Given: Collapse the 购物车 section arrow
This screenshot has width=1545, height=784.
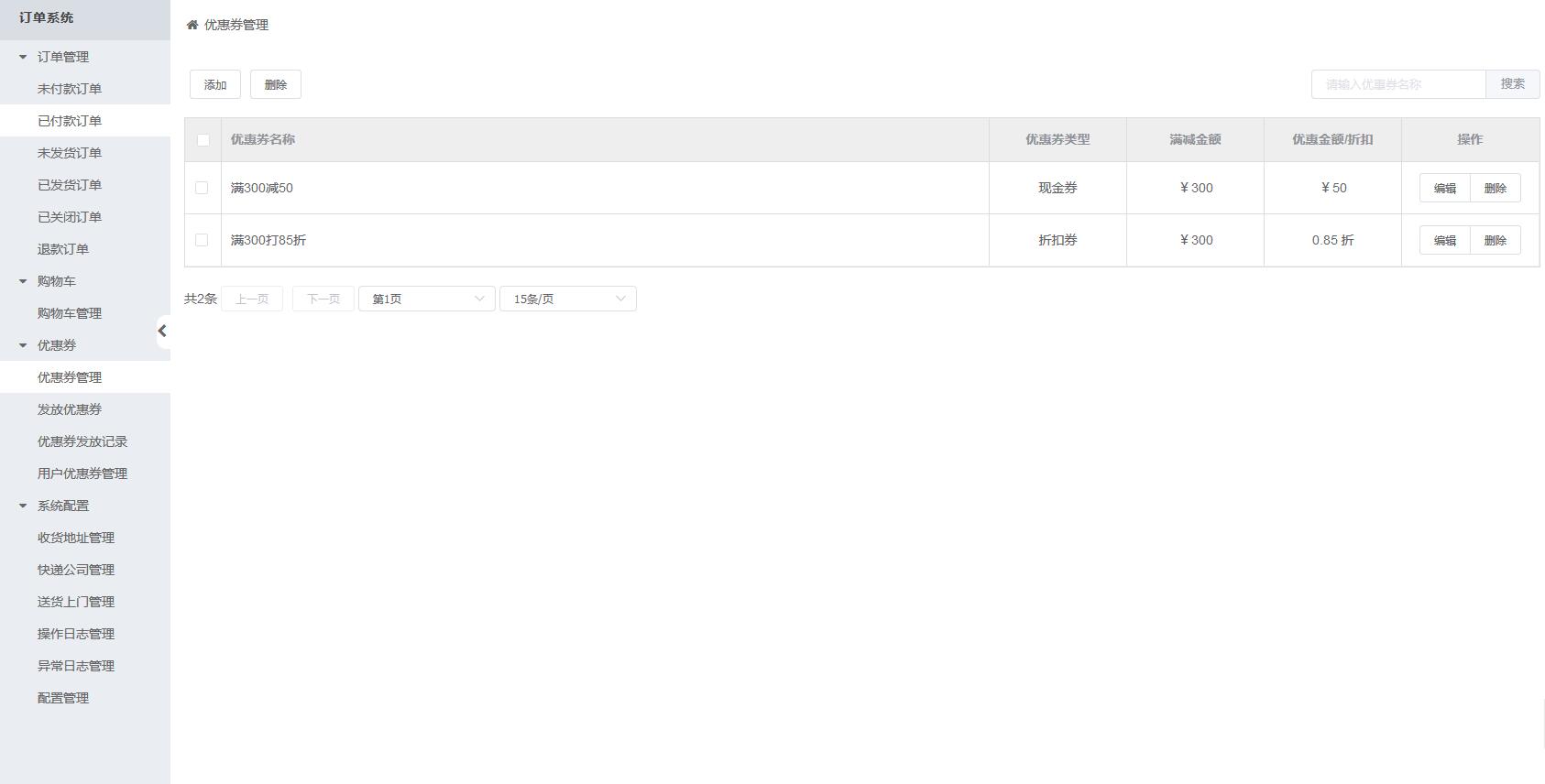Looking at the screenshot, I should click(23, 281).
